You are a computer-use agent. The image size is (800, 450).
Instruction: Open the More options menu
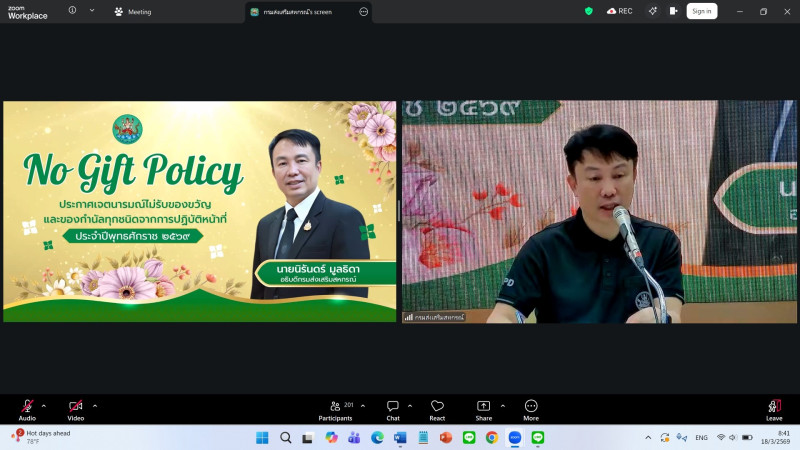tap(531, 408)
